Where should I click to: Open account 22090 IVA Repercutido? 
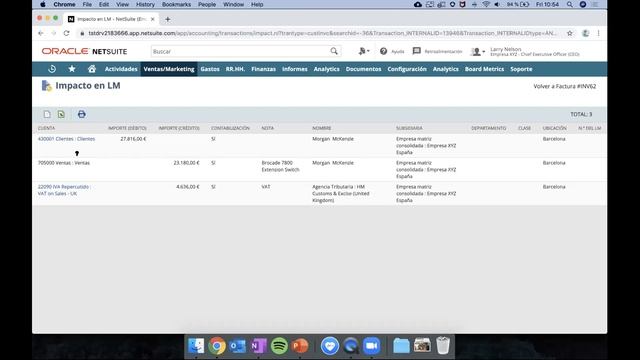64,190
